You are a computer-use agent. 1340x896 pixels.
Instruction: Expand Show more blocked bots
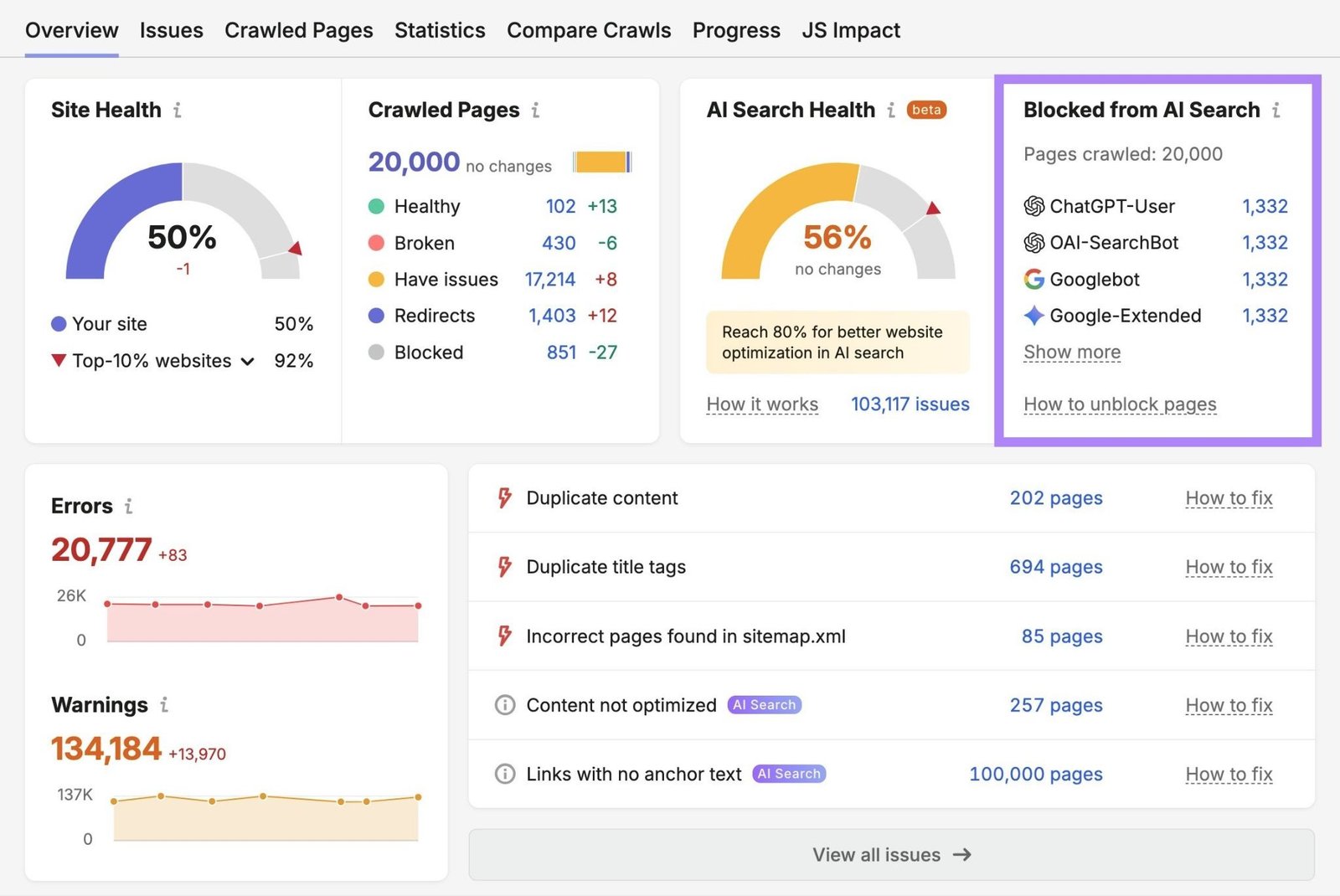(x=1072, y=353)
